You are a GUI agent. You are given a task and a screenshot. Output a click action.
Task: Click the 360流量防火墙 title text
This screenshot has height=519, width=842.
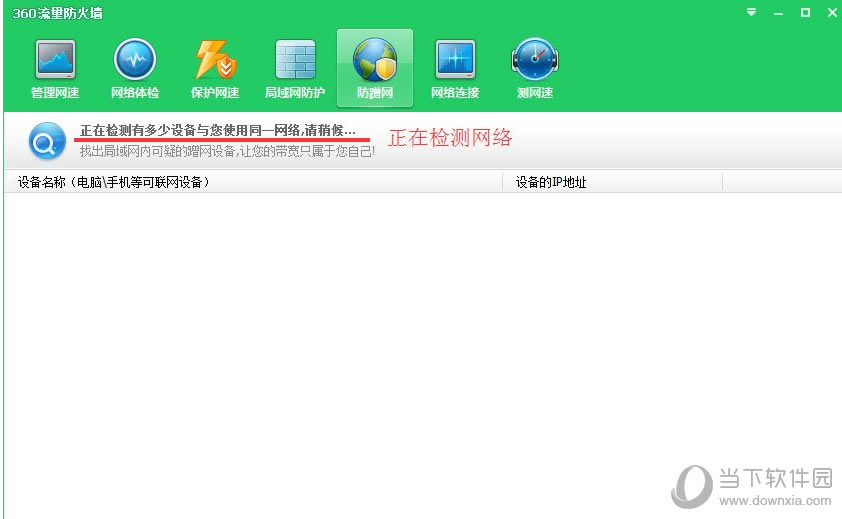tap(57, 13)
